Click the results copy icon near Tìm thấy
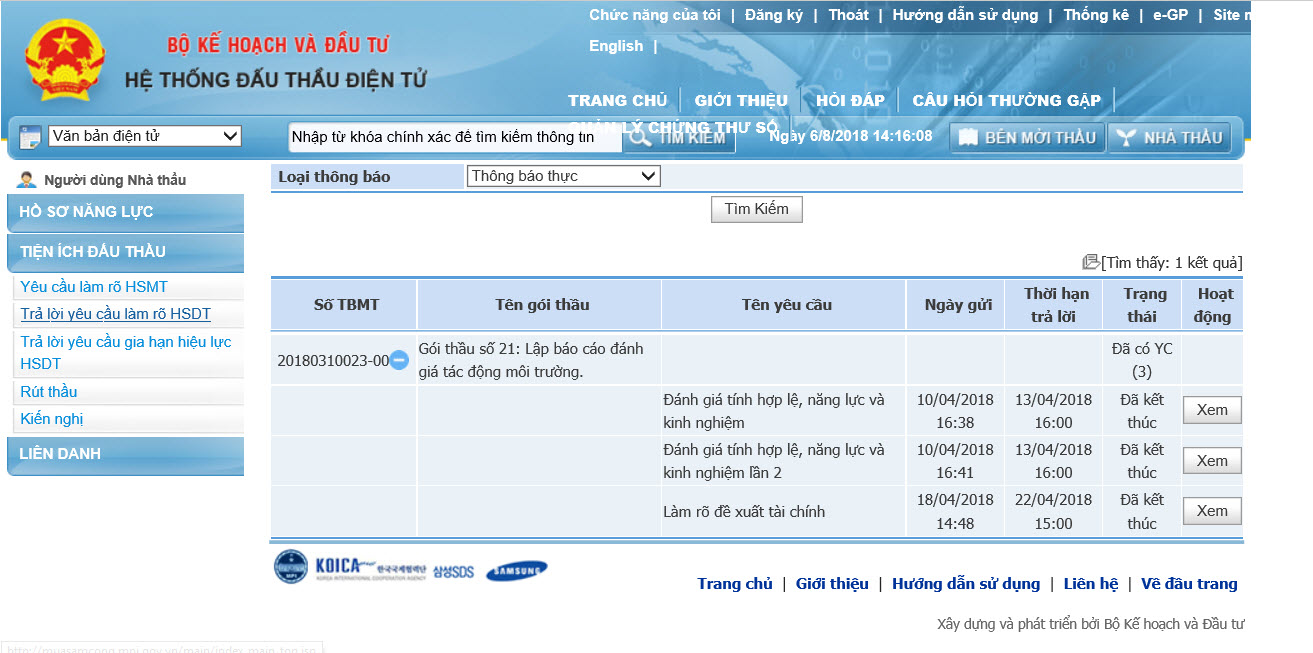 tap(1091, 262)
